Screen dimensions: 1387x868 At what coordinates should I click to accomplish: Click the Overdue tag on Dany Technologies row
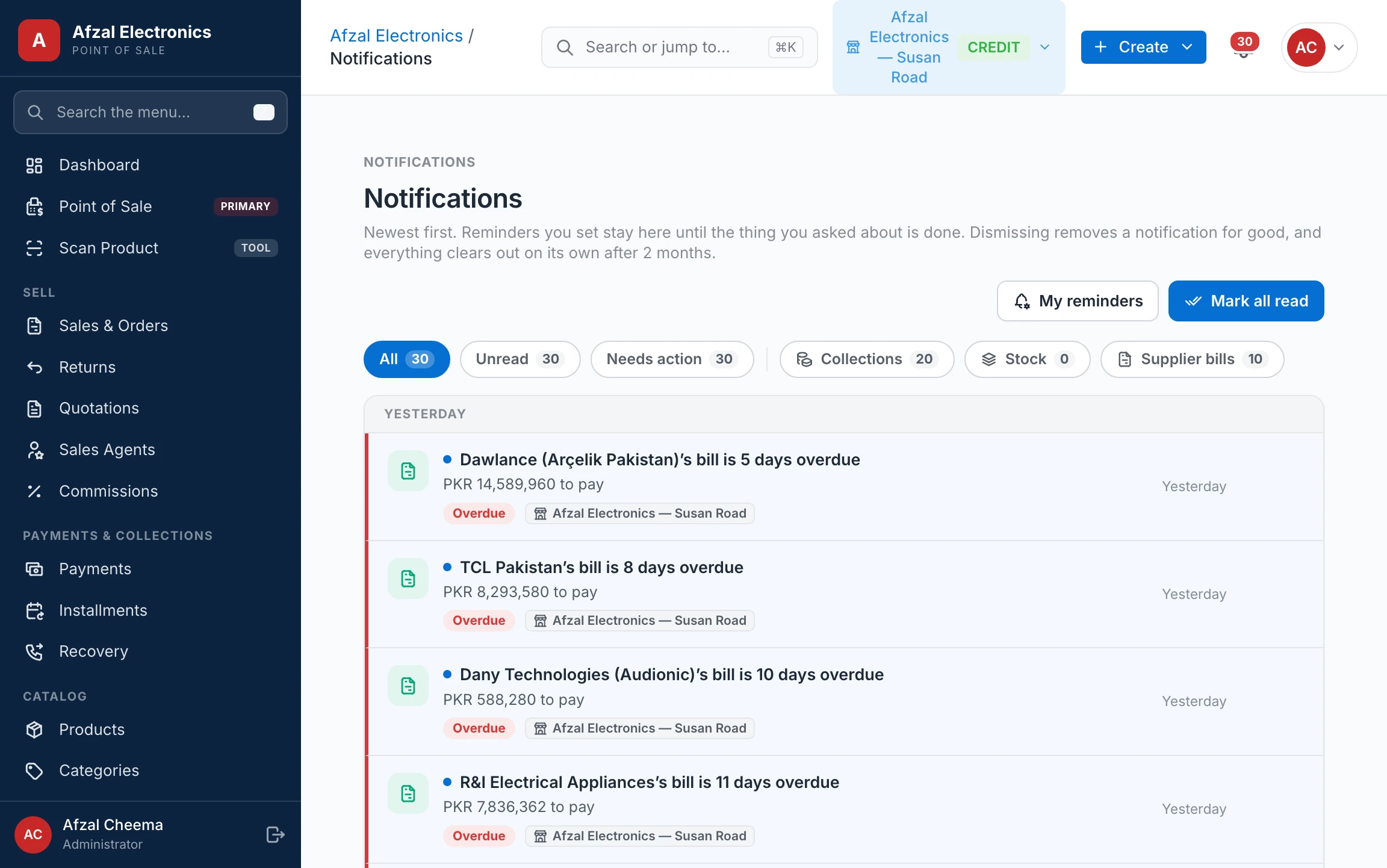coord(479,728)
